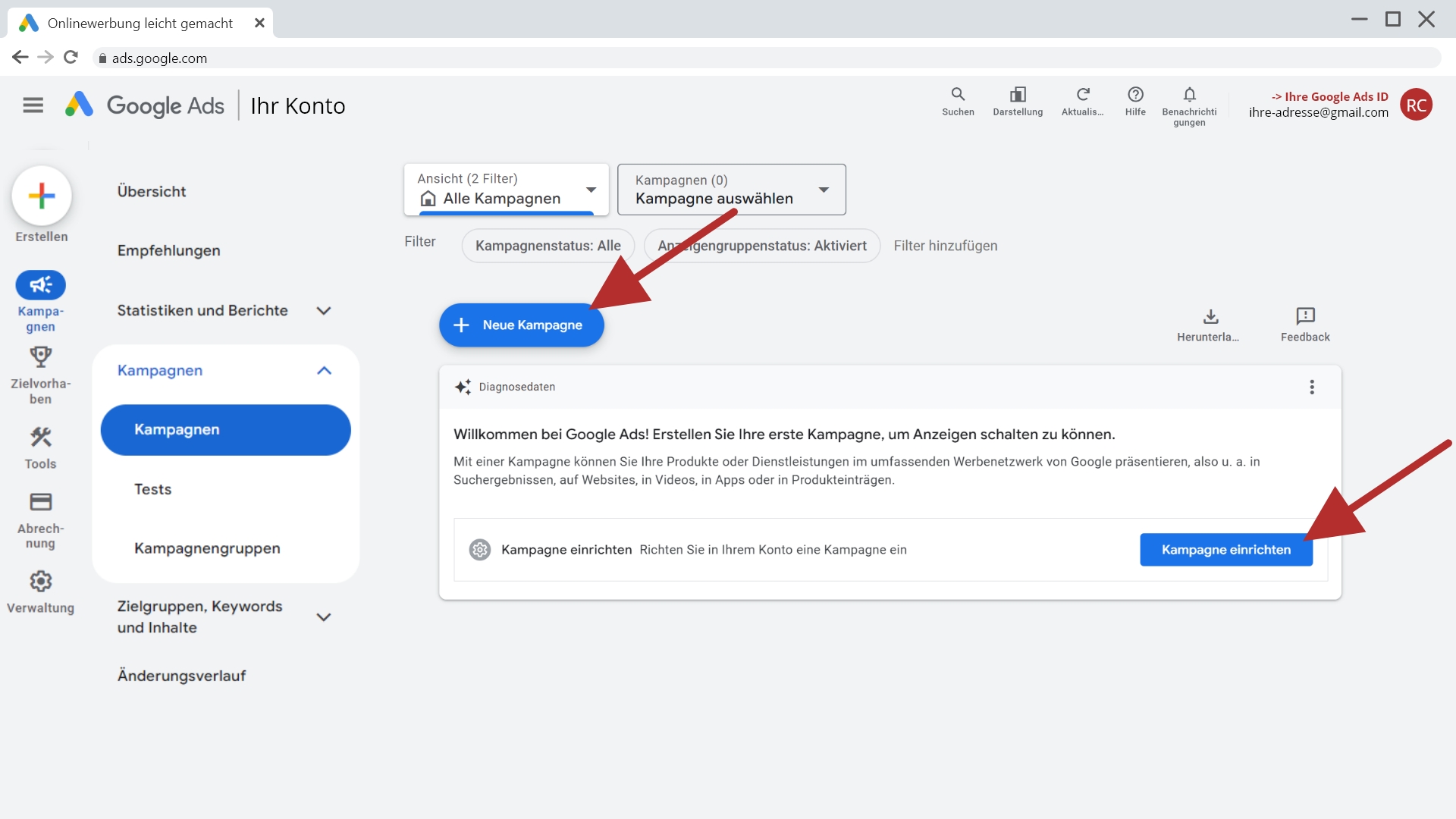Click the Herunterladen download icon

click(x=1210, y=316)
